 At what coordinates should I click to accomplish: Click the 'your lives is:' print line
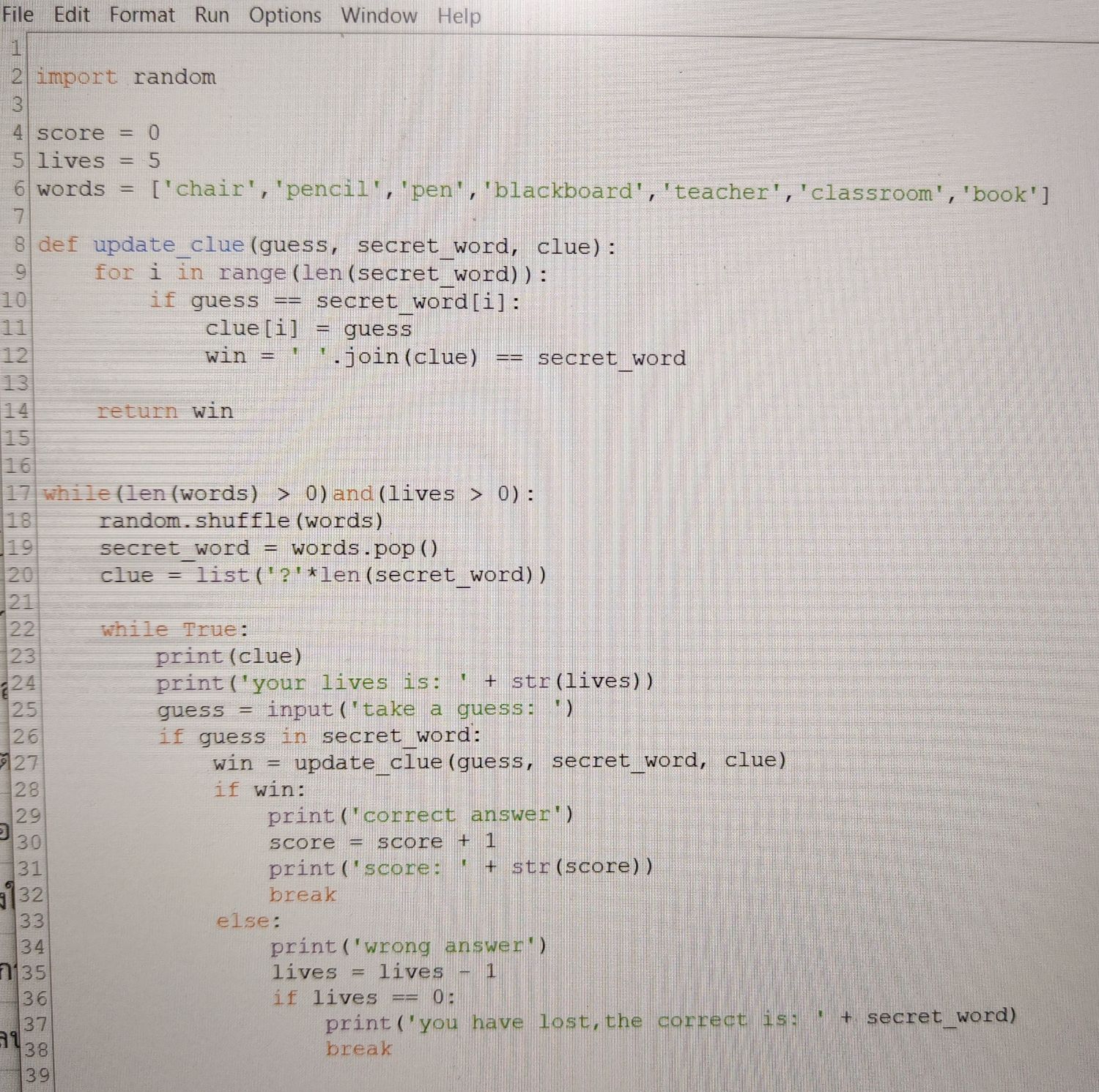point(405,683)
